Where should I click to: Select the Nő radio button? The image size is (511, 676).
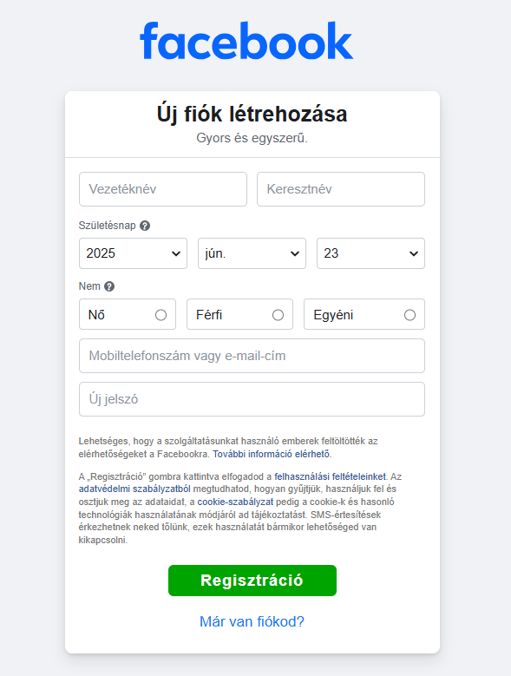click(161, 315)
